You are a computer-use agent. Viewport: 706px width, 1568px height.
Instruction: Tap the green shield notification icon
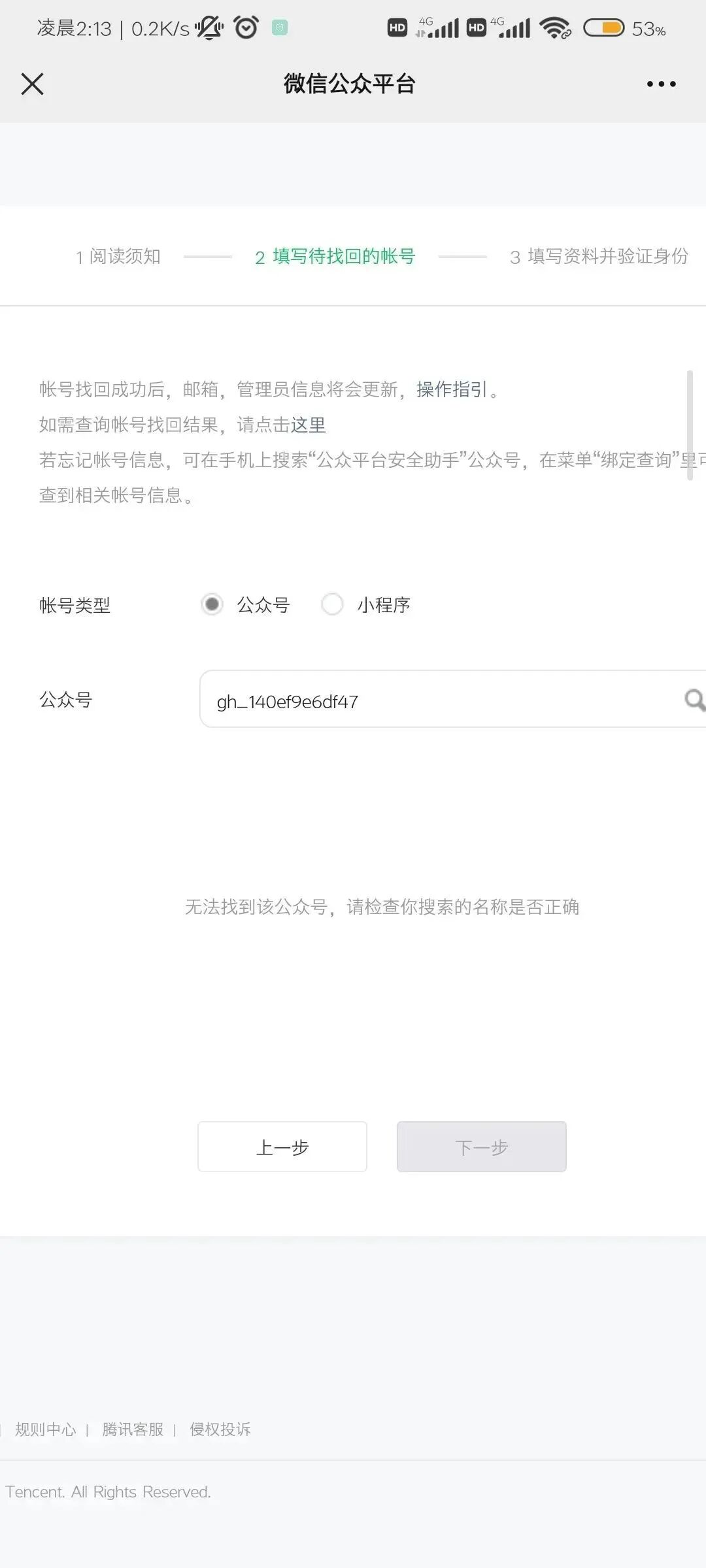point(280,28)
